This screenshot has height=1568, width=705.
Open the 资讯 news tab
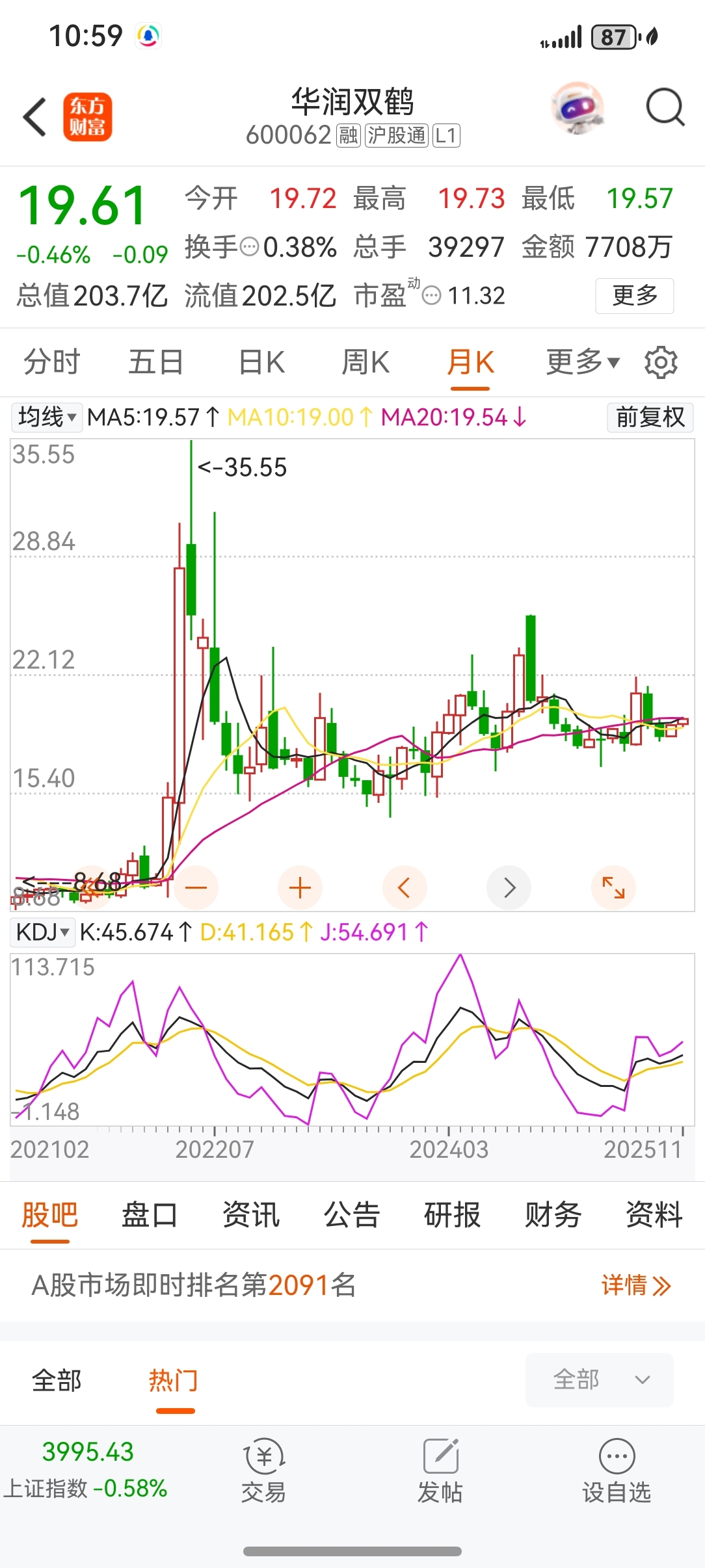click(x=251, y=1214)
